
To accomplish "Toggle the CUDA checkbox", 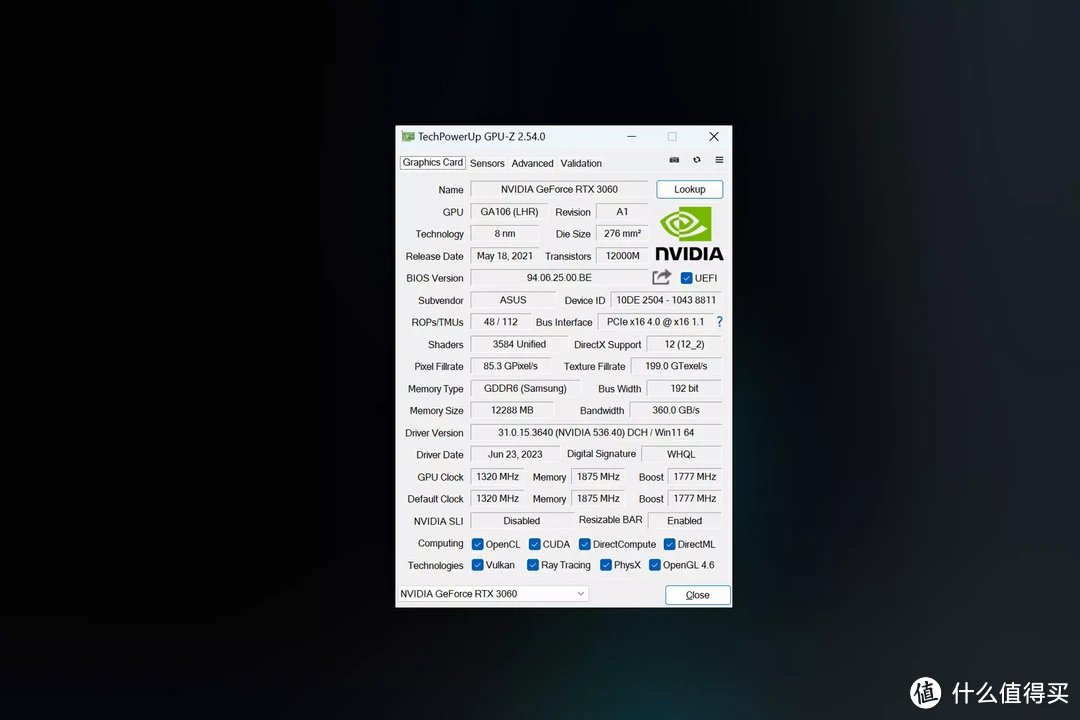I will [534, 544].
